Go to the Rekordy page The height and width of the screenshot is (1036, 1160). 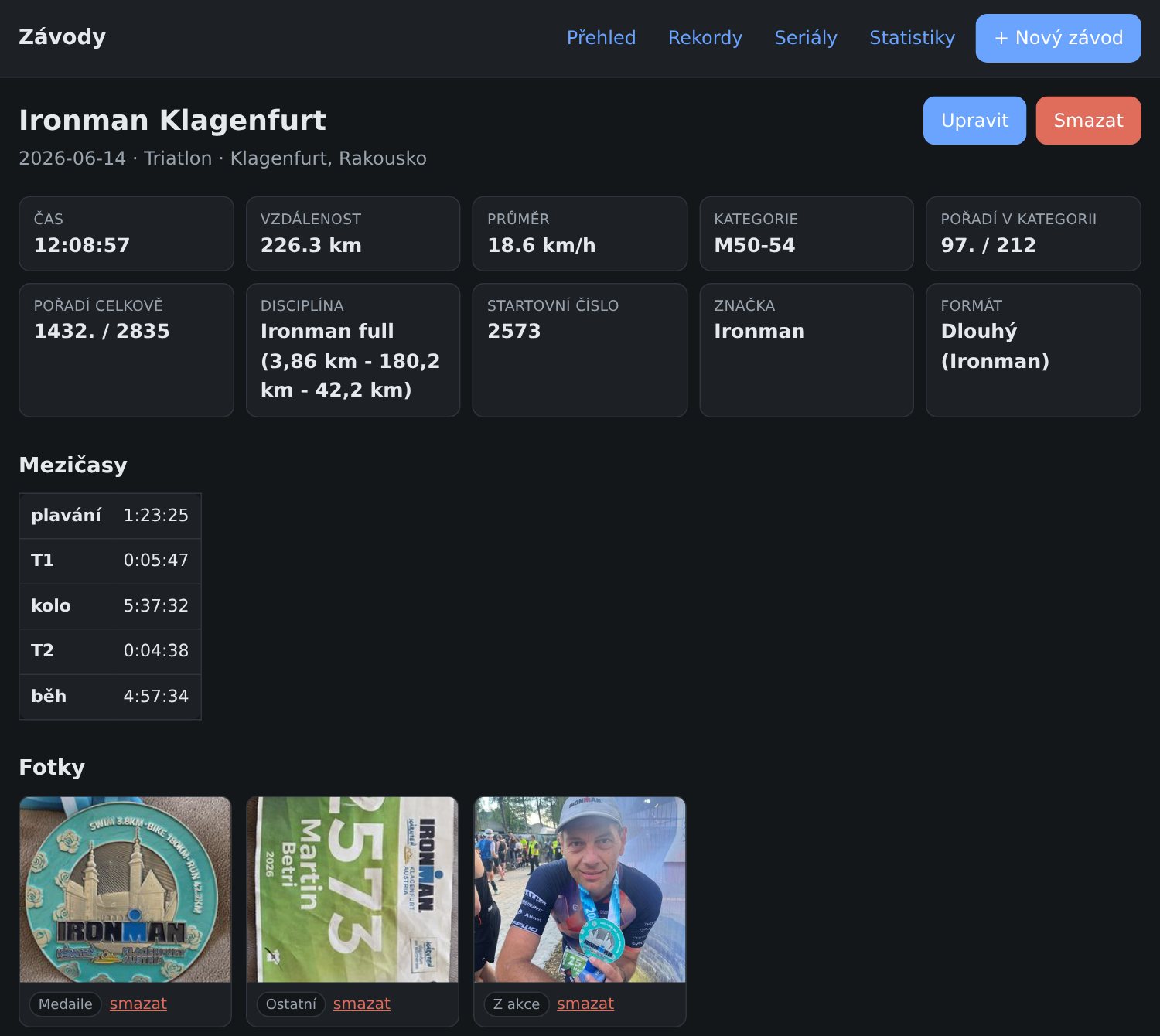705,38
